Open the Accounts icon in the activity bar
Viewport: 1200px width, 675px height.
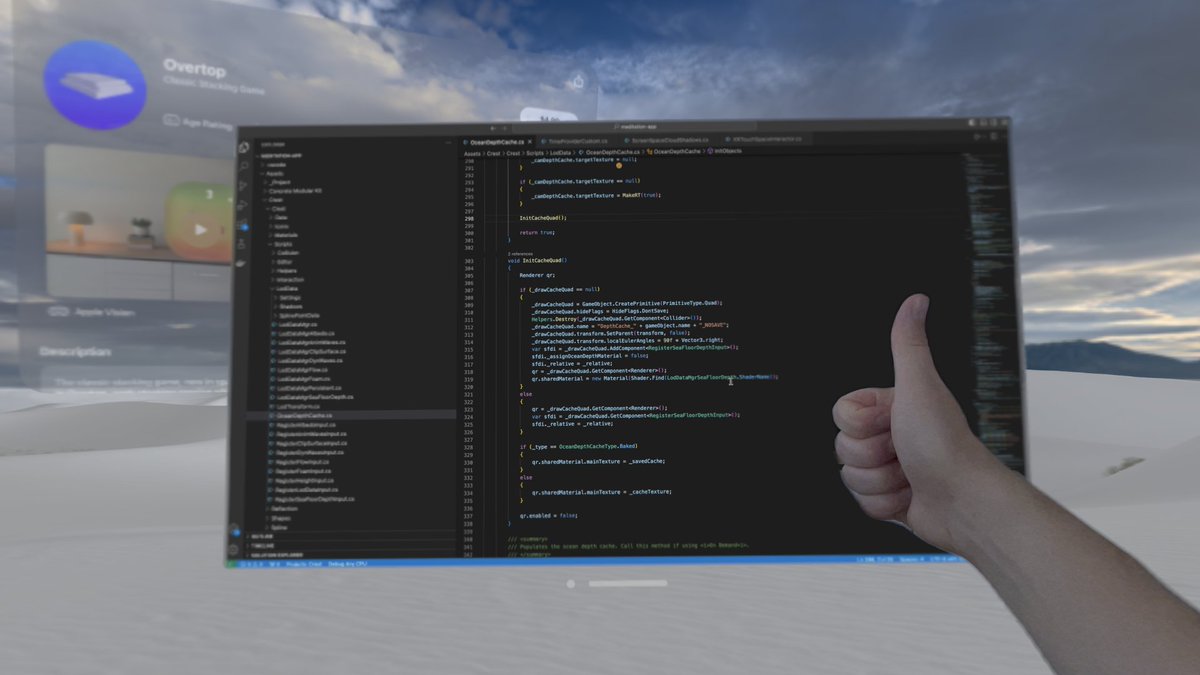point(235,532)
